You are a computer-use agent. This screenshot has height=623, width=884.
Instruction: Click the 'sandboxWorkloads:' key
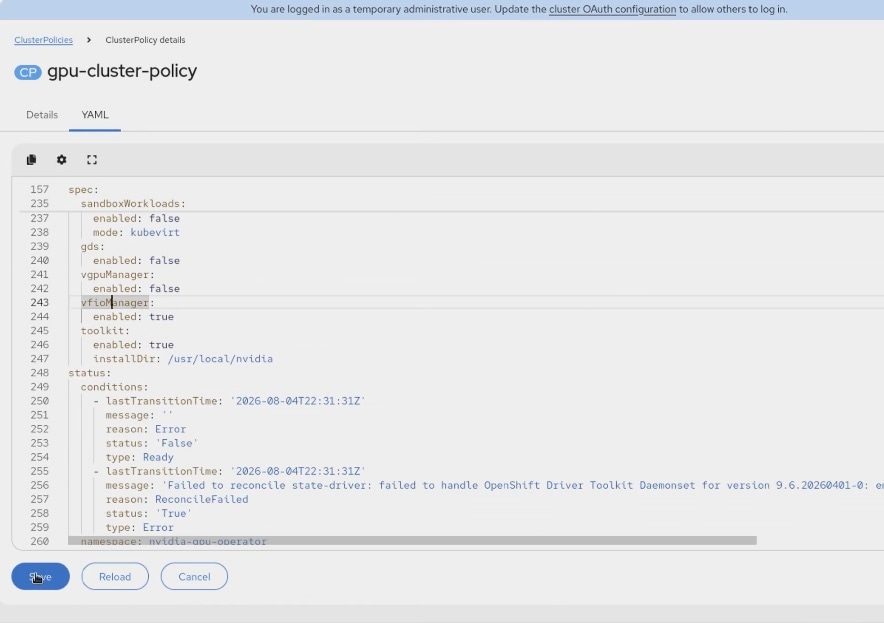point(133,204)
